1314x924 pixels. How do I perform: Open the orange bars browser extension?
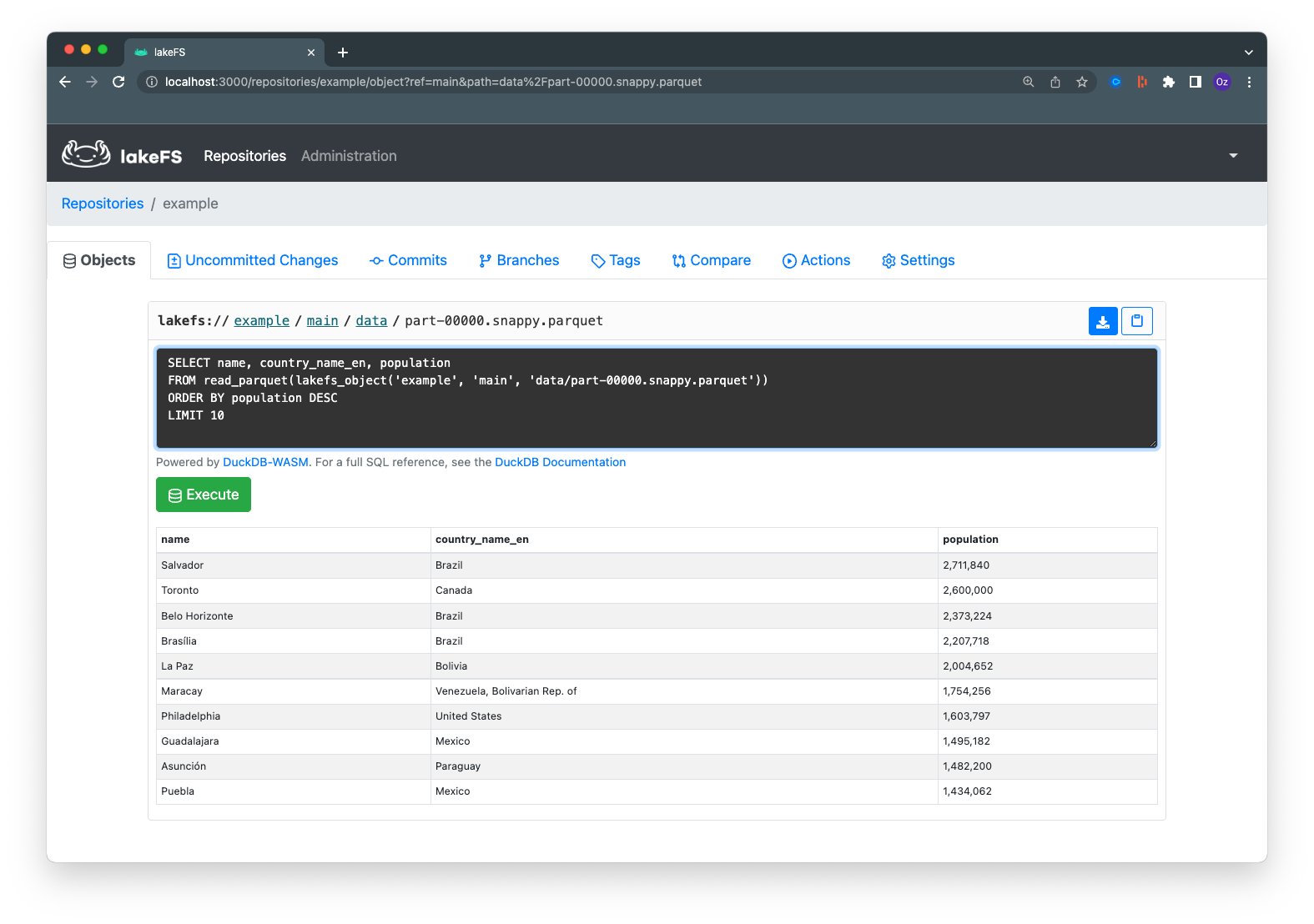tap(1142, 82)
